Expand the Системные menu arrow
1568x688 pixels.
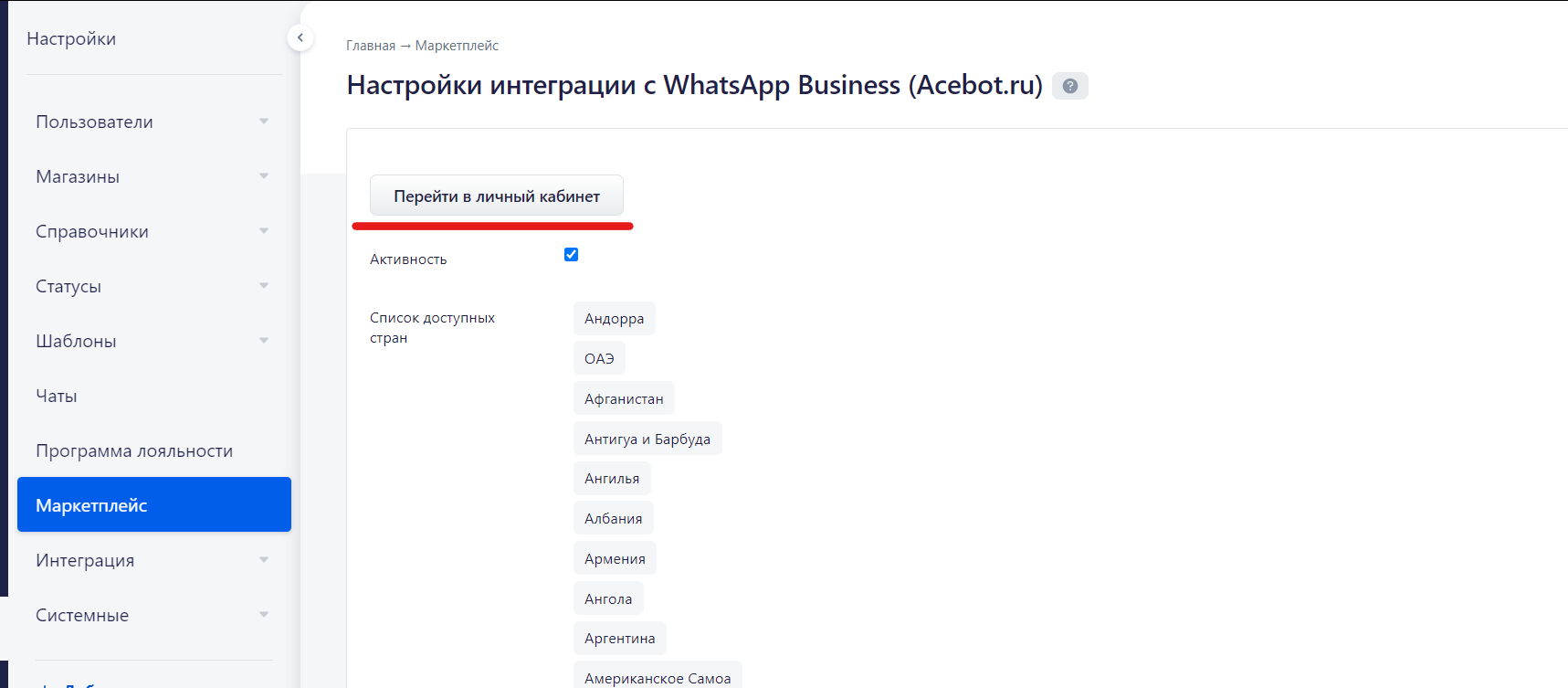pos(264,615)
